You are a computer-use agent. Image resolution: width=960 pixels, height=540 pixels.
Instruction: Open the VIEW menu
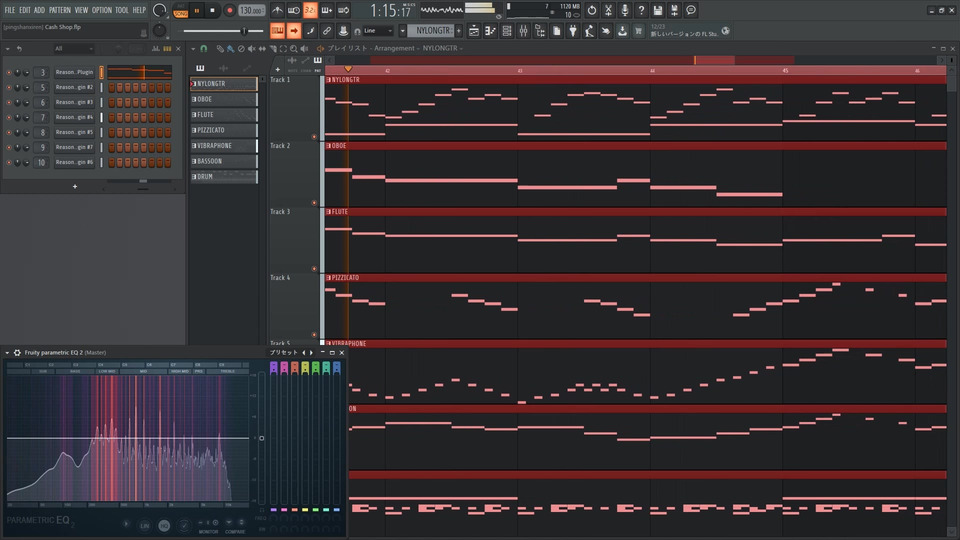pos(81,10)
